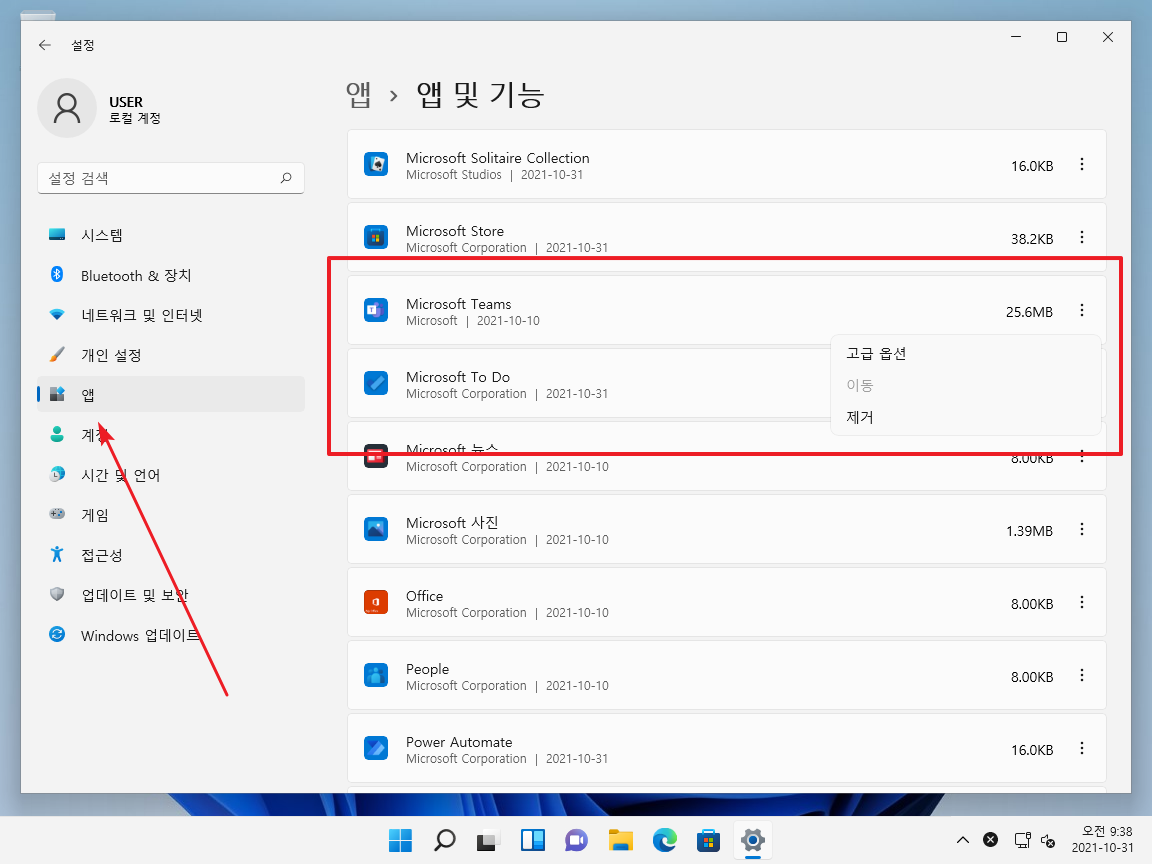
Task: Open three-dot menu for People
Action: click(x=1081, y=675)
